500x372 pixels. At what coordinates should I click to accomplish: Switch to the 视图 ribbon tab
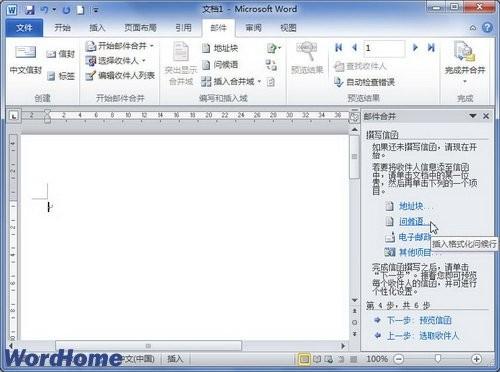(x=288, y=28)
